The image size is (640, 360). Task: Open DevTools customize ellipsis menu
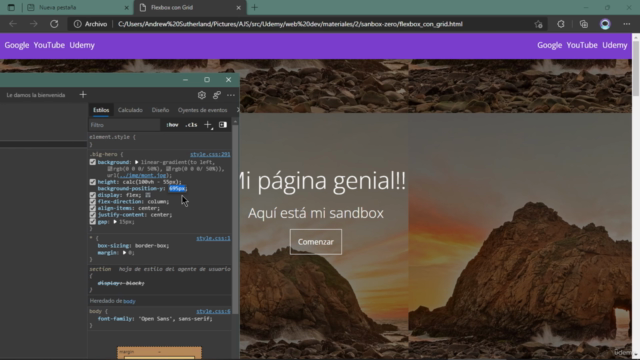[231, 95]
